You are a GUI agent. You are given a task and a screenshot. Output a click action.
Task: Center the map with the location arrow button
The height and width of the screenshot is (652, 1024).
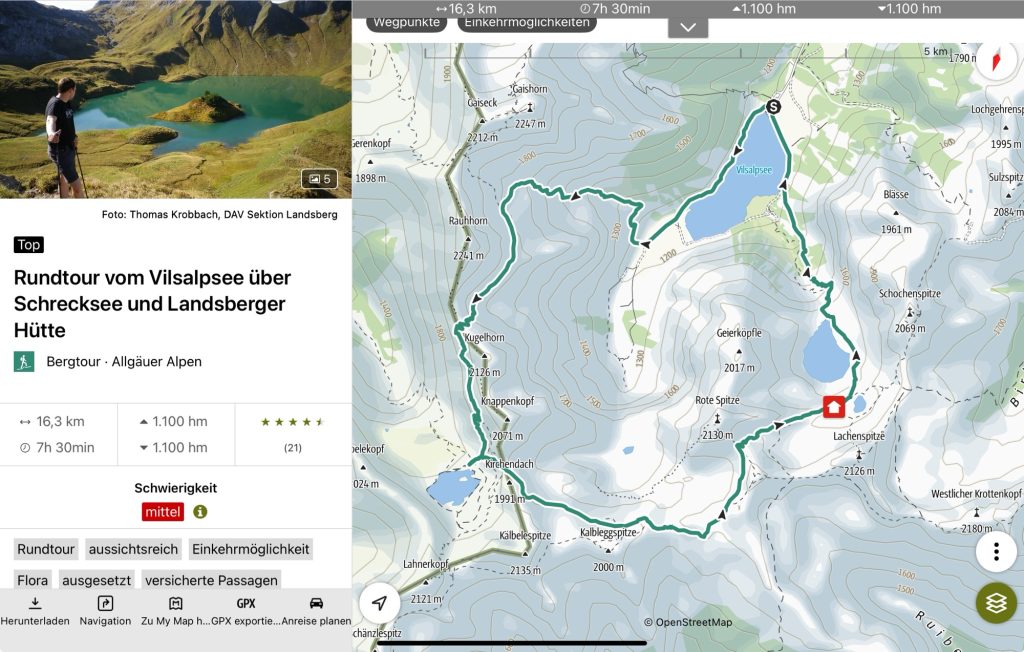click(379, 603)
